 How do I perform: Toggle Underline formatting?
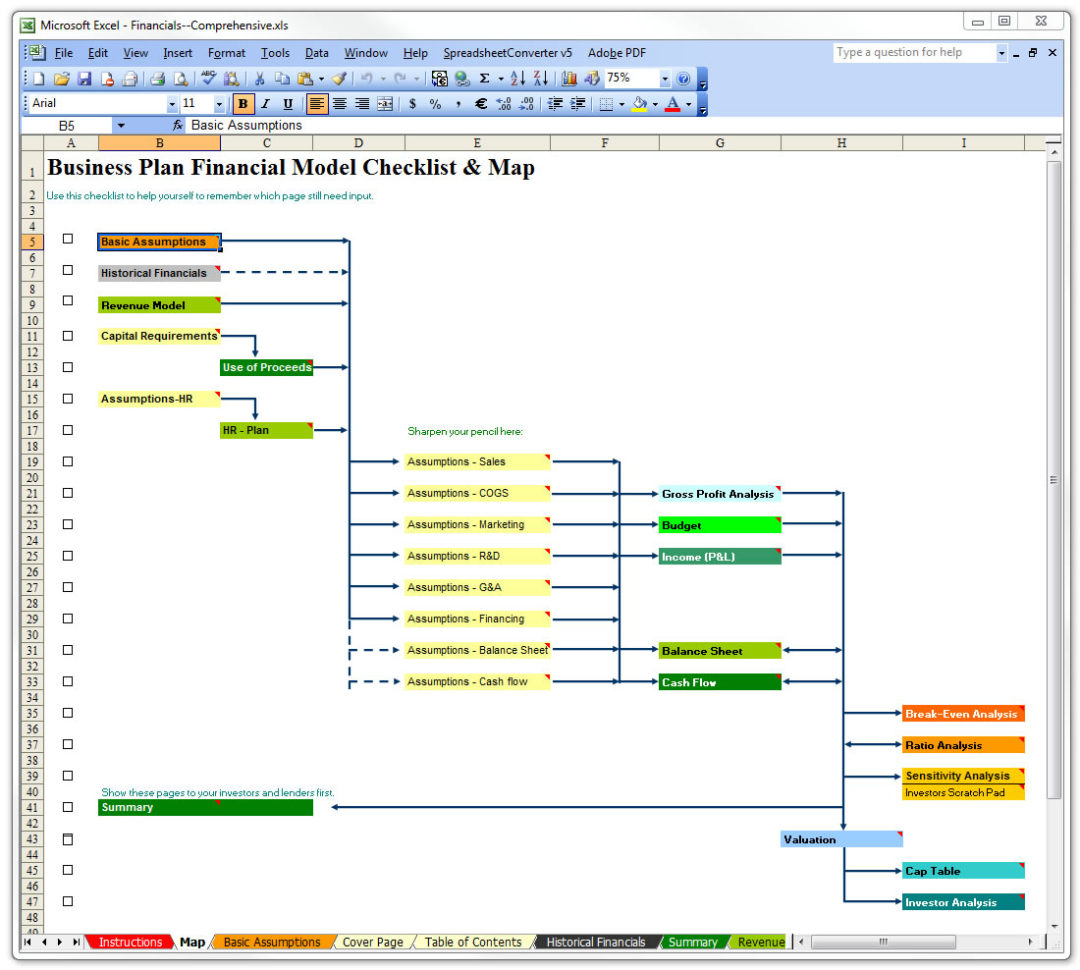pos(289,103)
